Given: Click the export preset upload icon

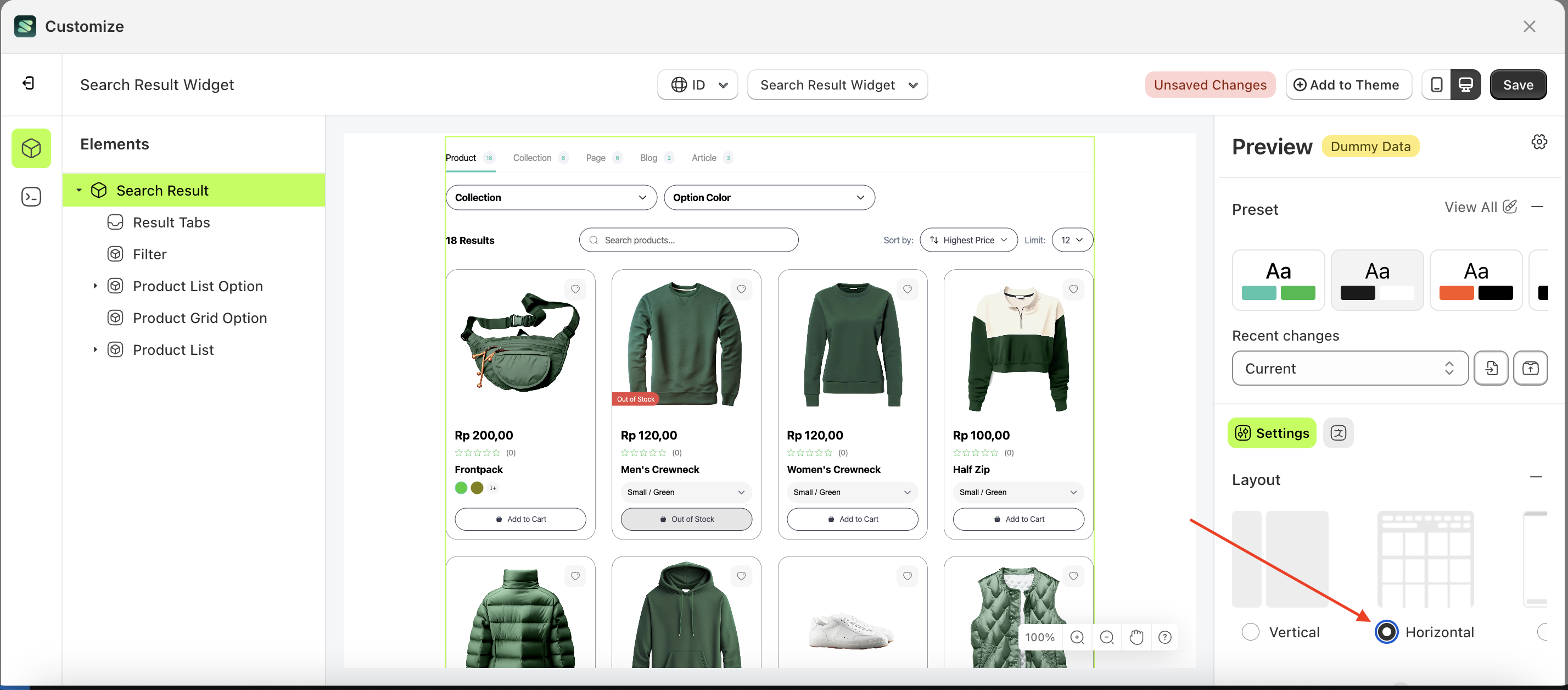Looking at the screenshot, I should (x=1530, y=368).
